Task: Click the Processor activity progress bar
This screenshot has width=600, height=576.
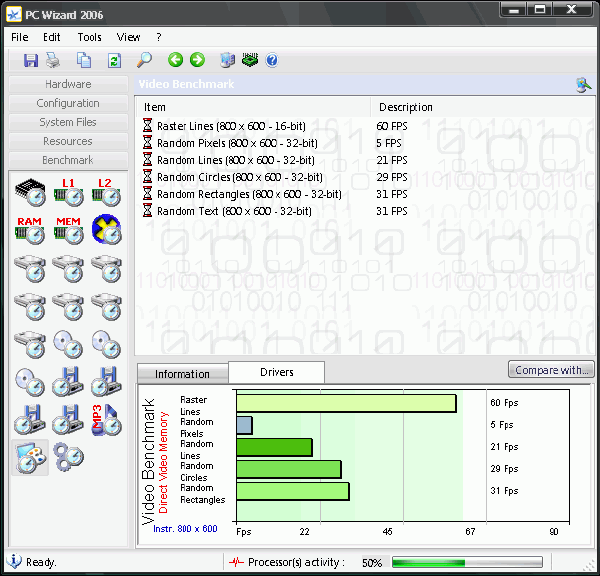Action: [467, 562]
